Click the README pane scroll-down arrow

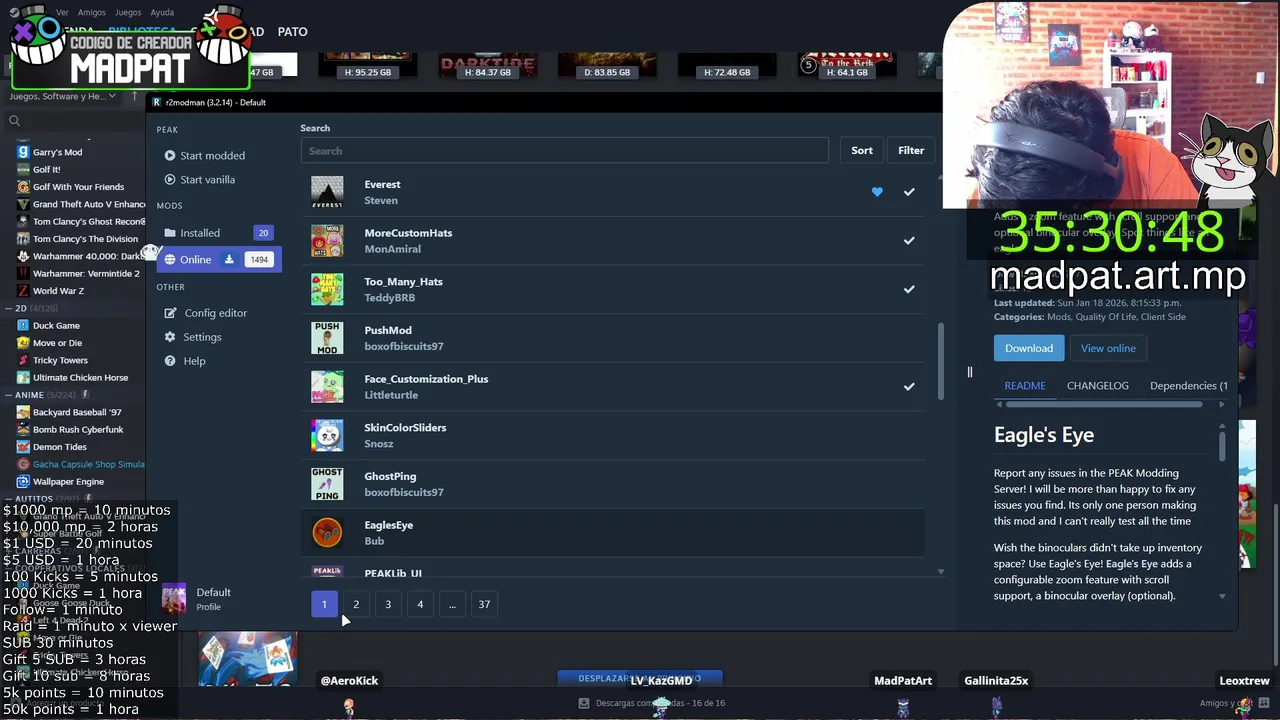tap(1222, 596)
